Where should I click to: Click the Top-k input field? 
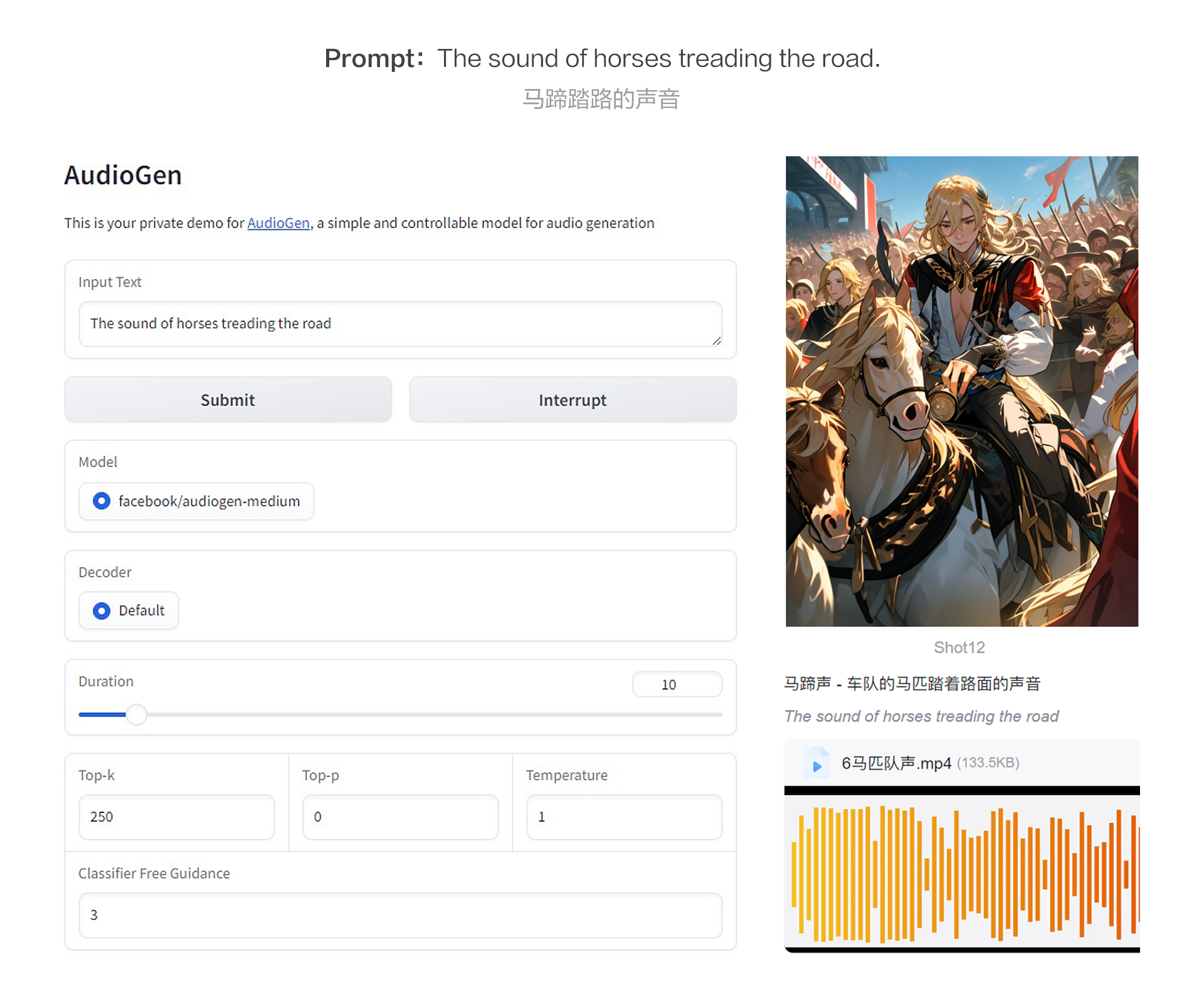tap(176, 817)
